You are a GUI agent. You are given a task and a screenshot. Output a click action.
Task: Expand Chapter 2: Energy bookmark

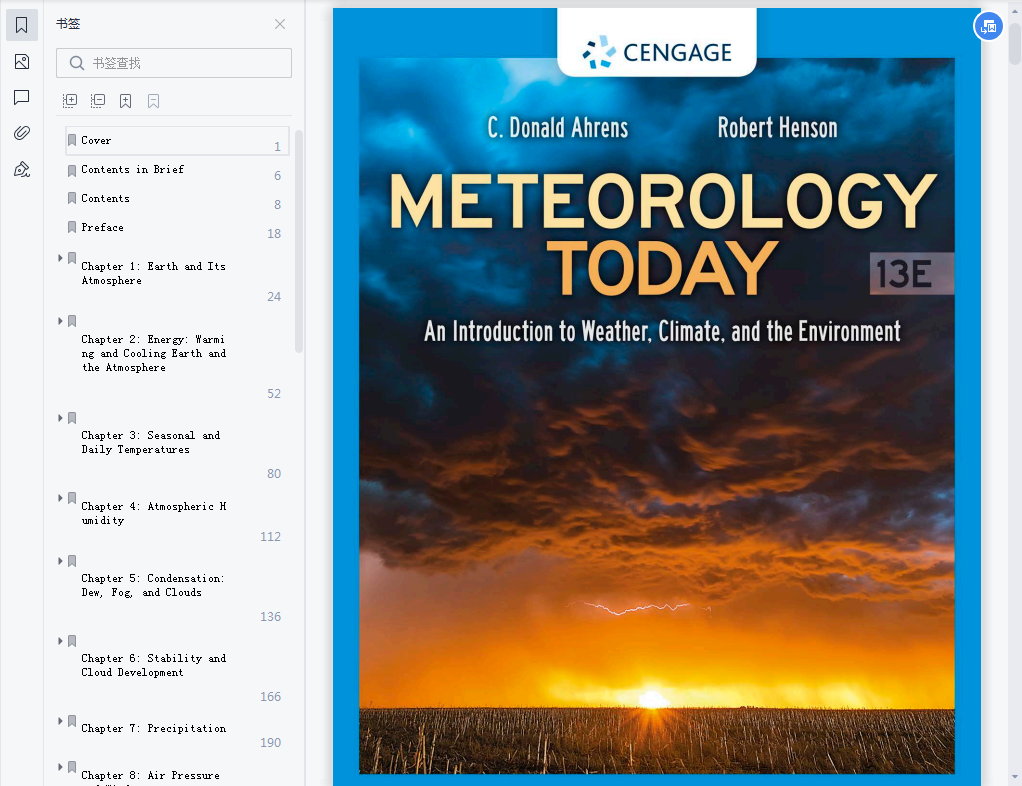[x=60, y=321]
